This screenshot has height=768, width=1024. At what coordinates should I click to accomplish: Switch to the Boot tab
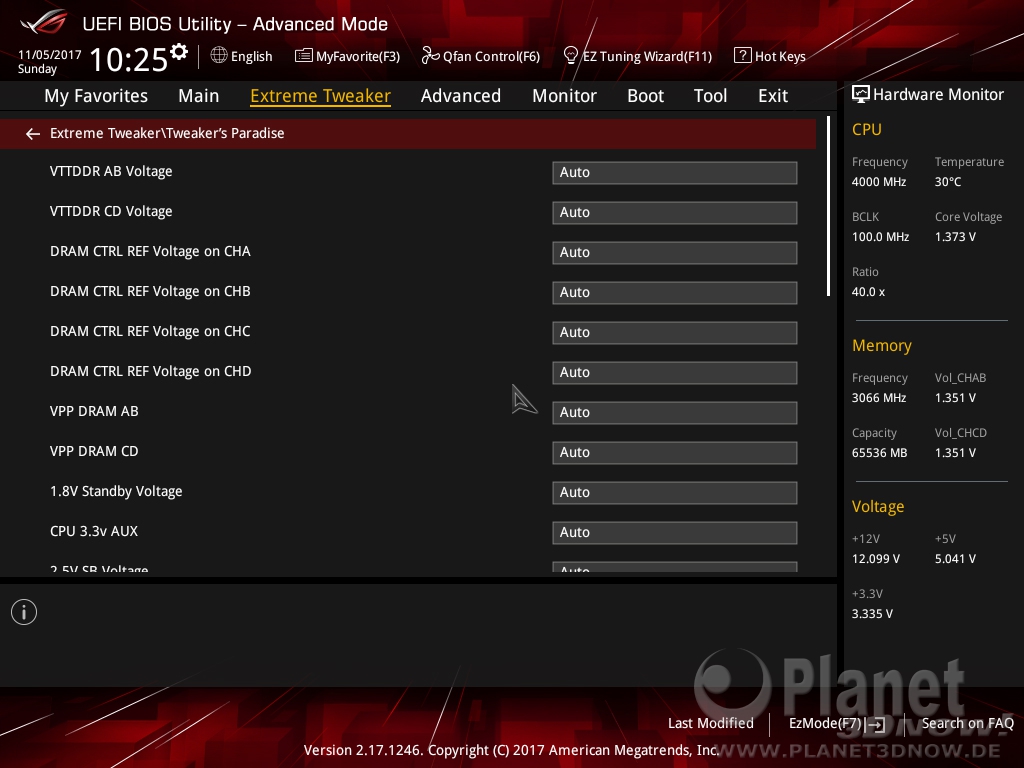(646, 96)
